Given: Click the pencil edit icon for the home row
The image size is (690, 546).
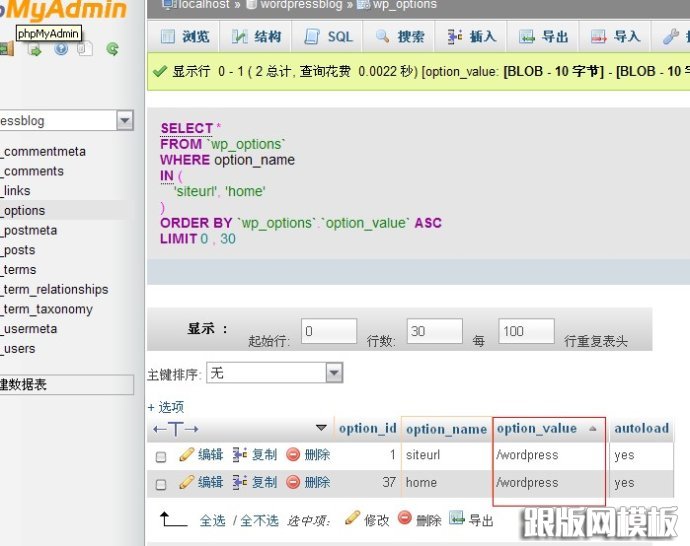Looking at the screenshot, I should click(187, 482).
